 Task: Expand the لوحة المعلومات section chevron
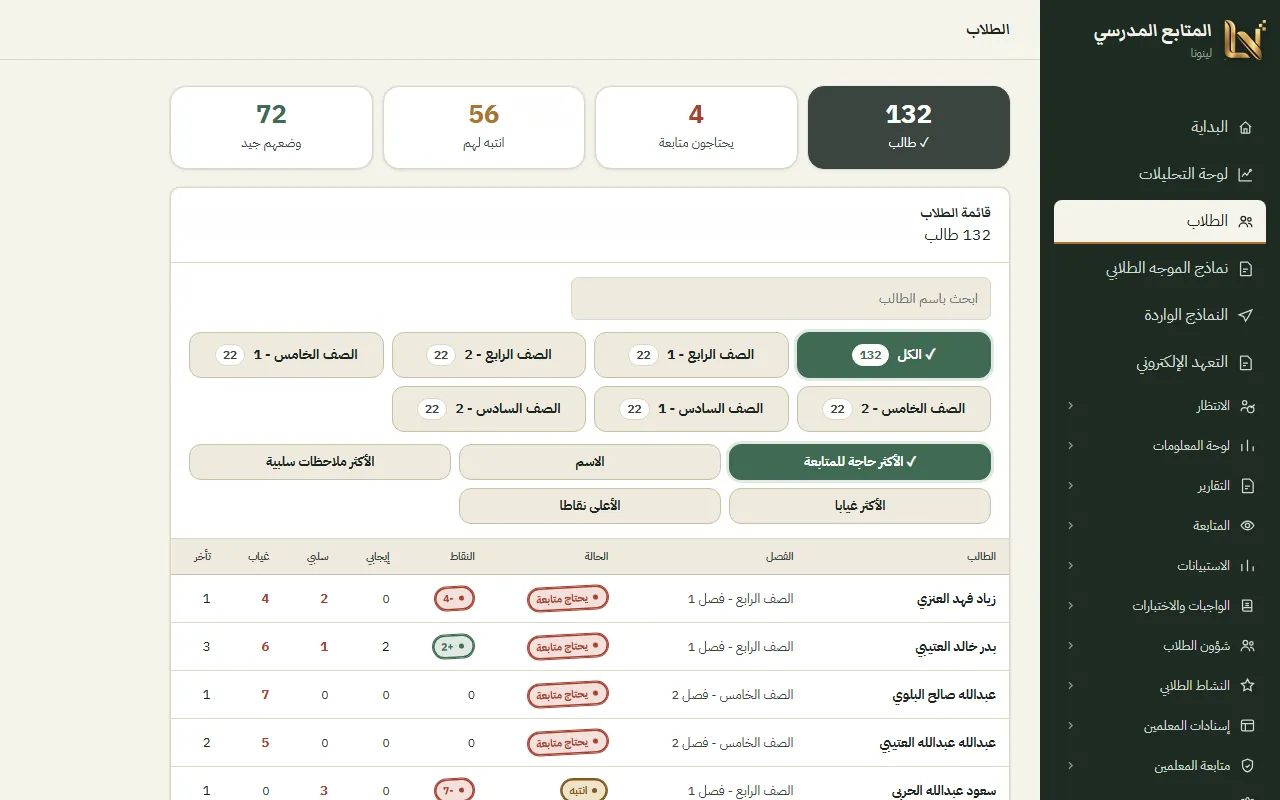pyautogui.click(x=1070, y=446)
